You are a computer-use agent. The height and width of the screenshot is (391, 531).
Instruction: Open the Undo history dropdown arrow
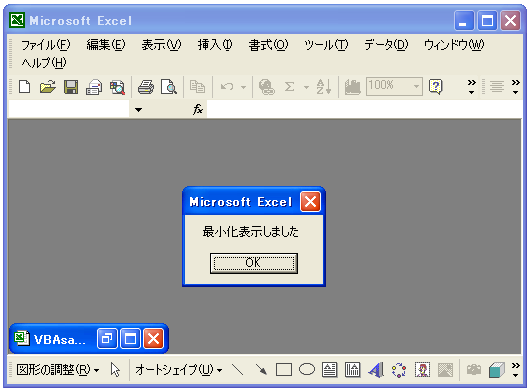point(243,87)
